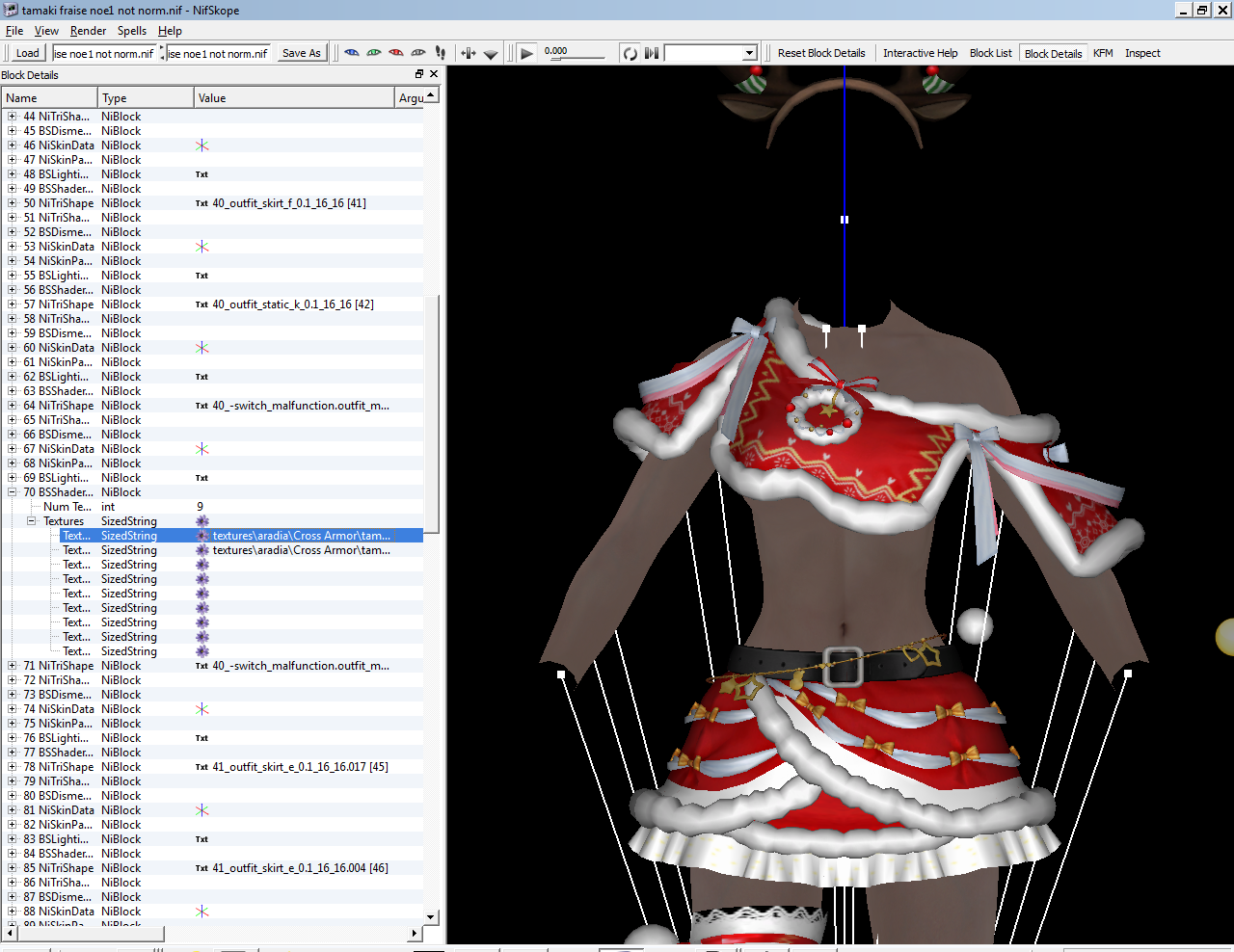Image resolution: width=1234 pixels, height=952 pixels.
Task: Play the animation
Action: coord(526,53)
